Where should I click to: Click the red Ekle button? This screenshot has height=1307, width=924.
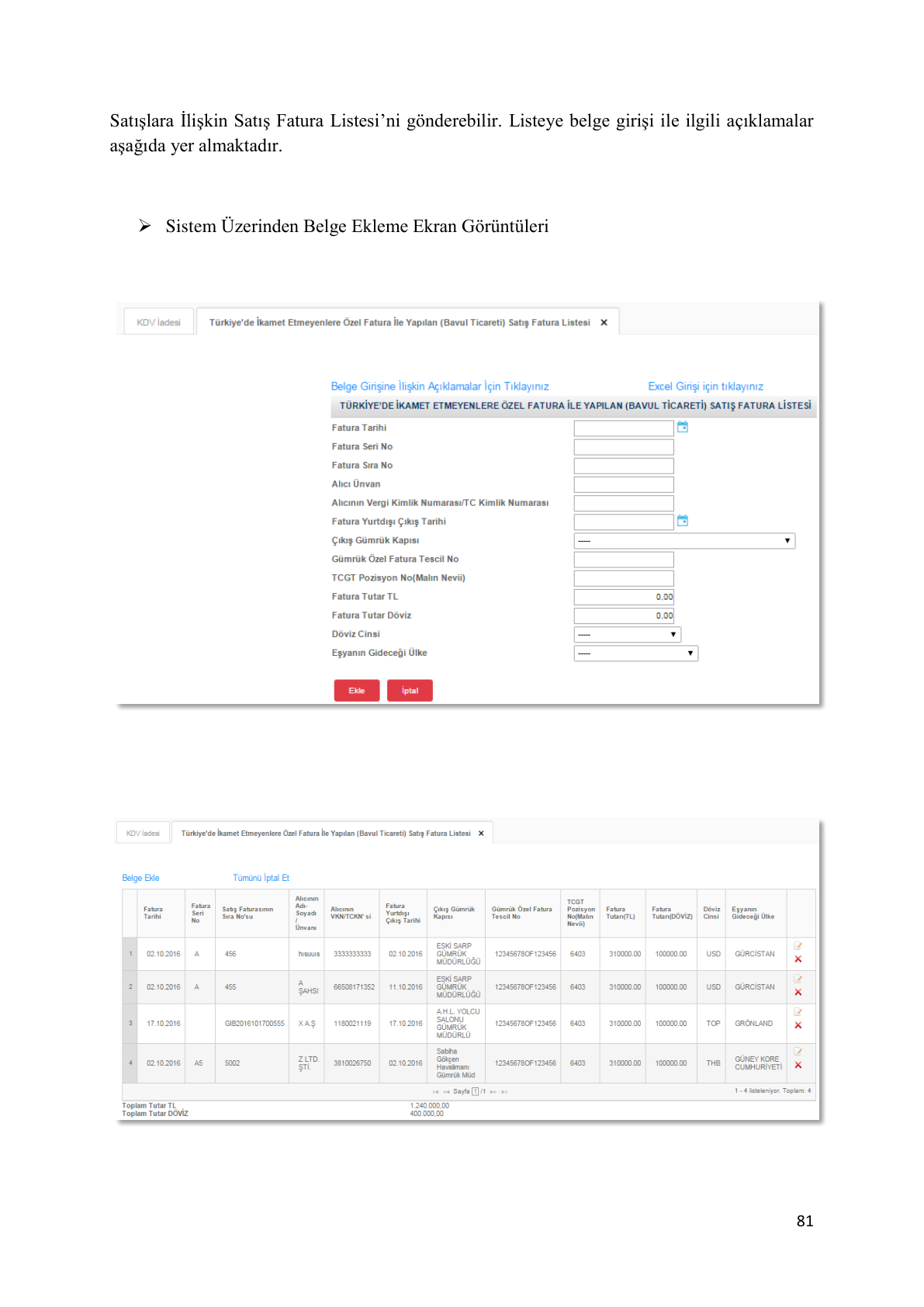click(357, 691)
